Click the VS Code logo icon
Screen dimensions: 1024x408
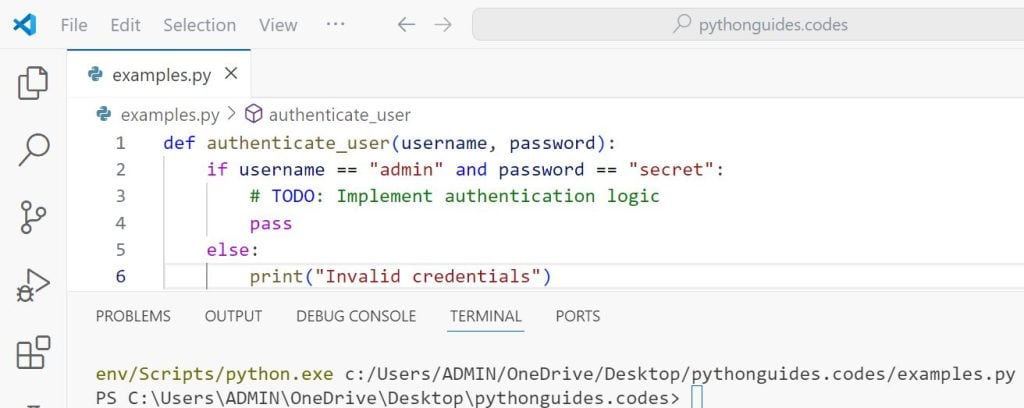(x=24, y=24)
